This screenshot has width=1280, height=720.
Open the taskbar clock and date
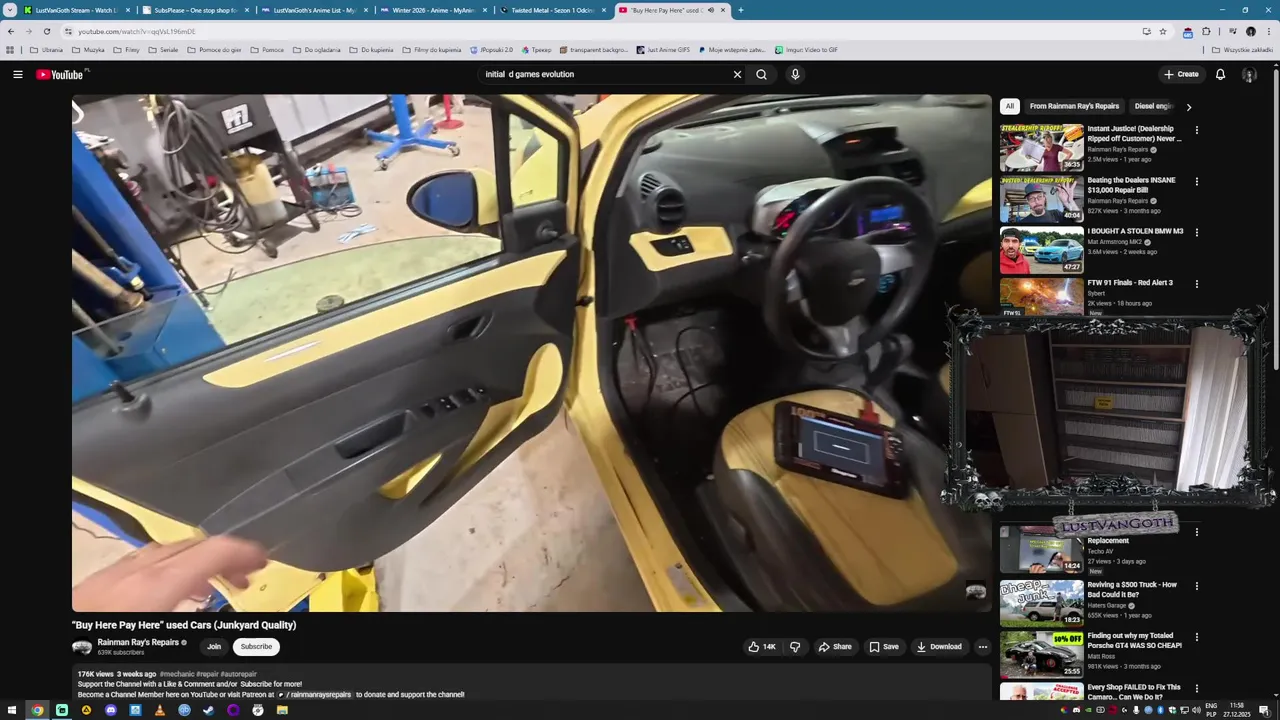(1237, 710)
